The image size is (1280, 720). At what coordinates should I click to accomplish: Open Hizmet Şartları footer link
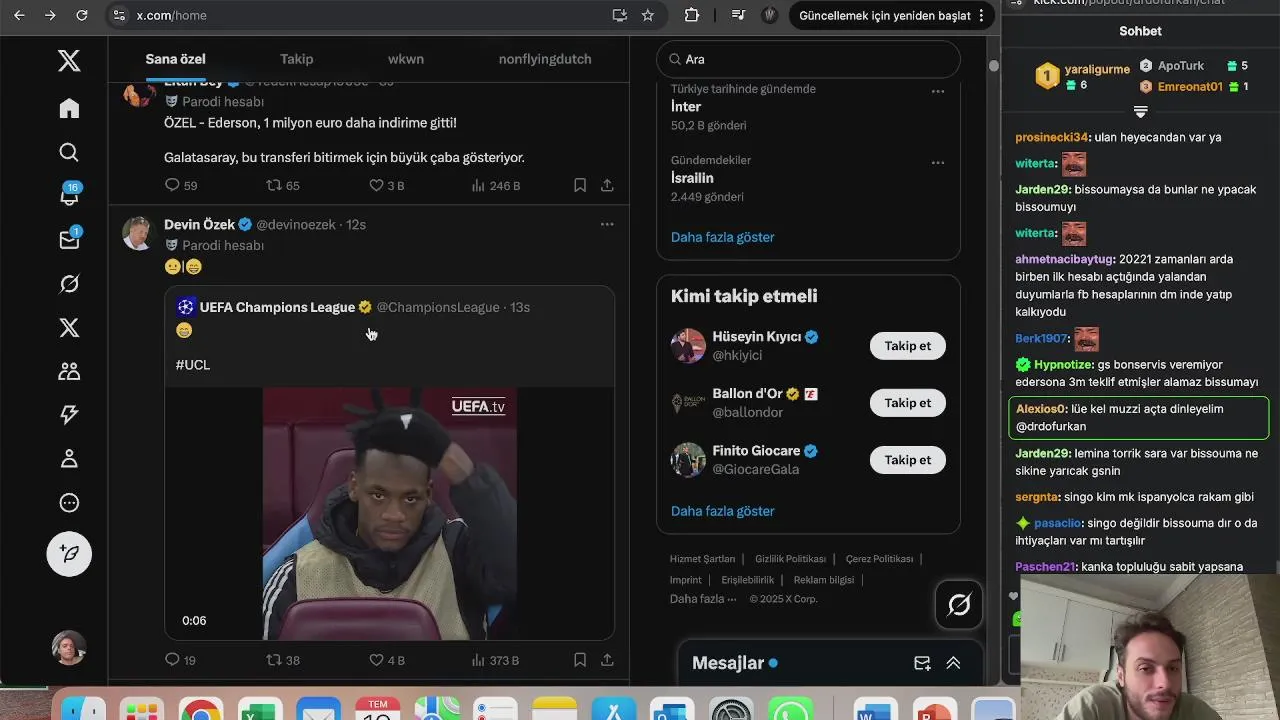coord(702,559)
